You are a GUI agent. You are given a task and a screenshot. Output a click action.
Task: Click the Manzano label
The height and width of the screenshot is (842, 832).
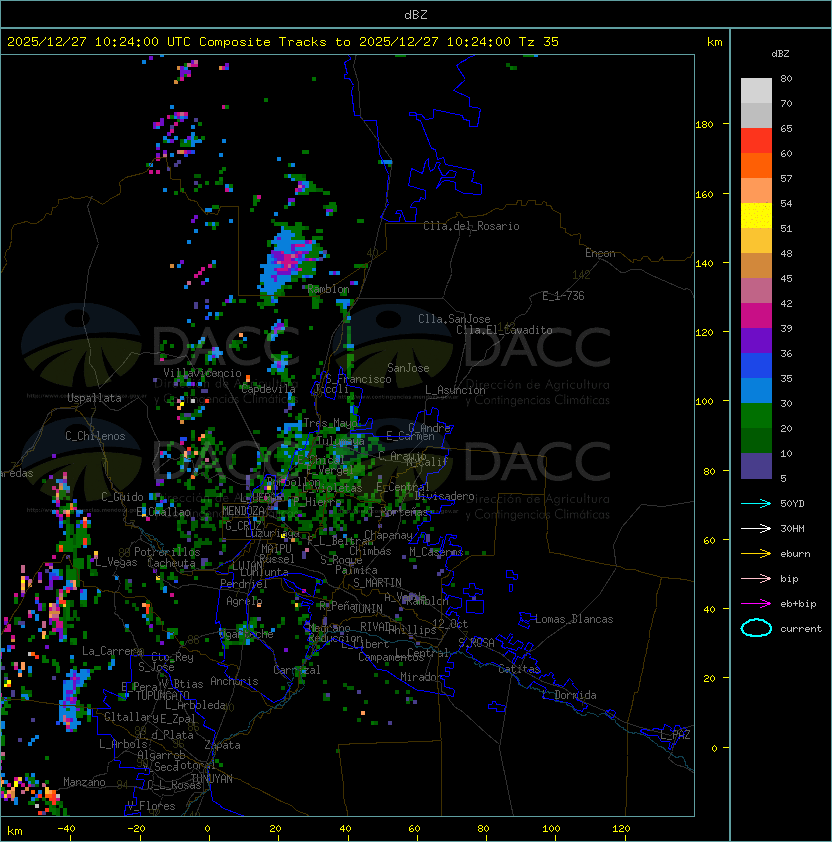(84, 782)
